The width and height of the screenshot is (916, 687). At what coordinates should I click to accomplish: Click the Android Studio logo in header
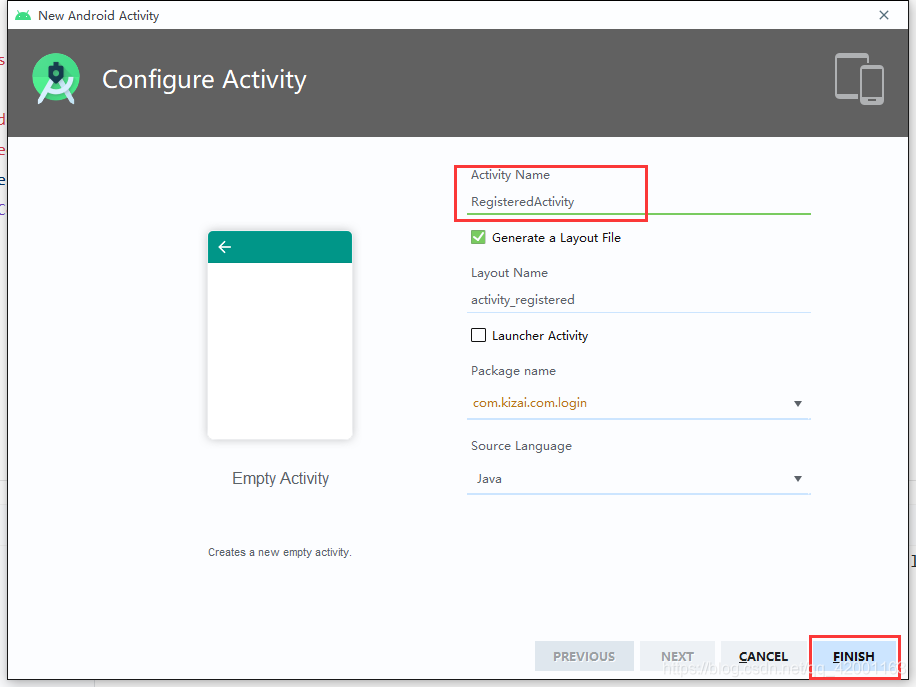55,78
